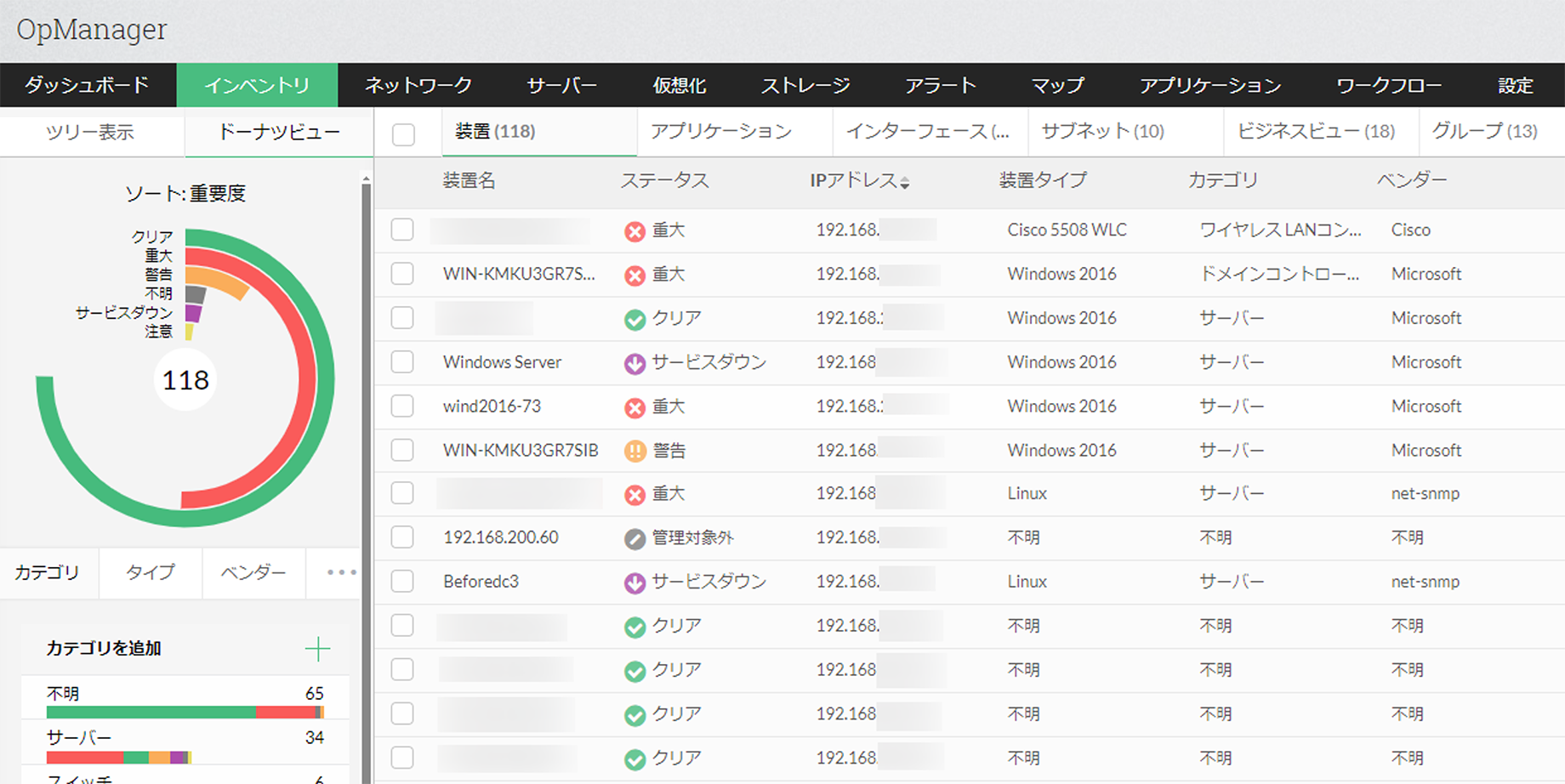Click the red critical ring of the donut chart

307,378
